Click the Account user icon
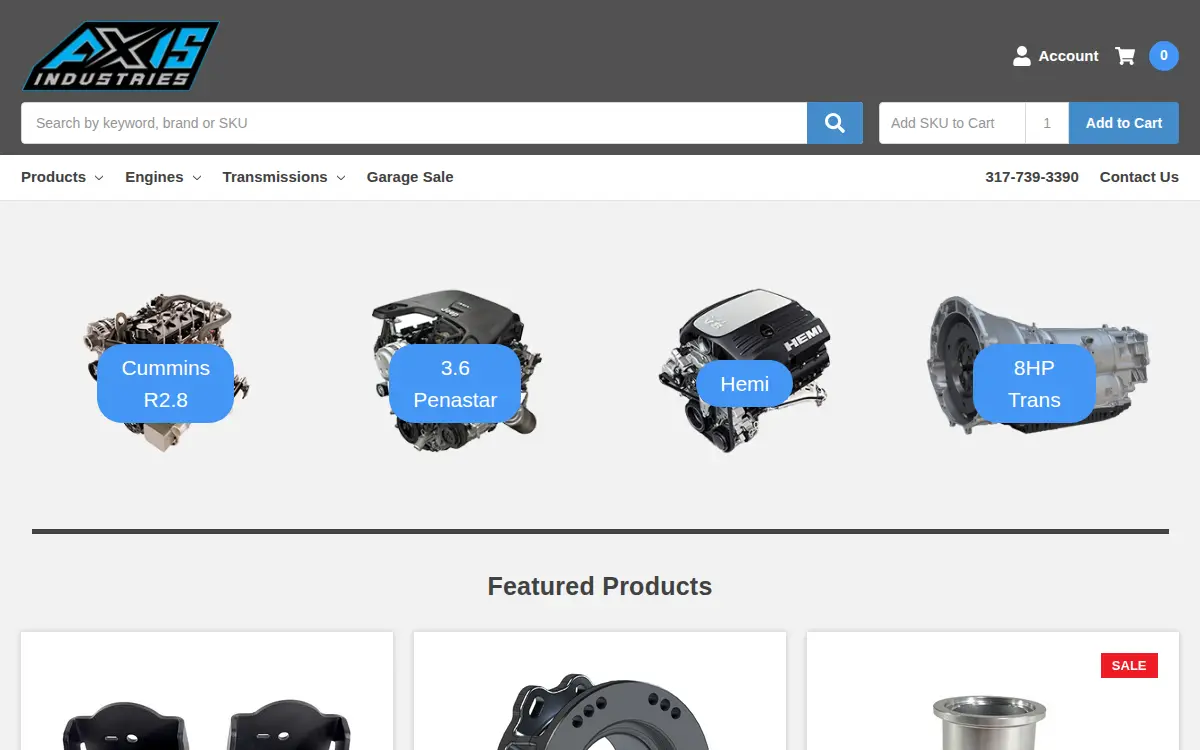The width and height of the screenshot is (1200, 750). (x=1021, y=56)
